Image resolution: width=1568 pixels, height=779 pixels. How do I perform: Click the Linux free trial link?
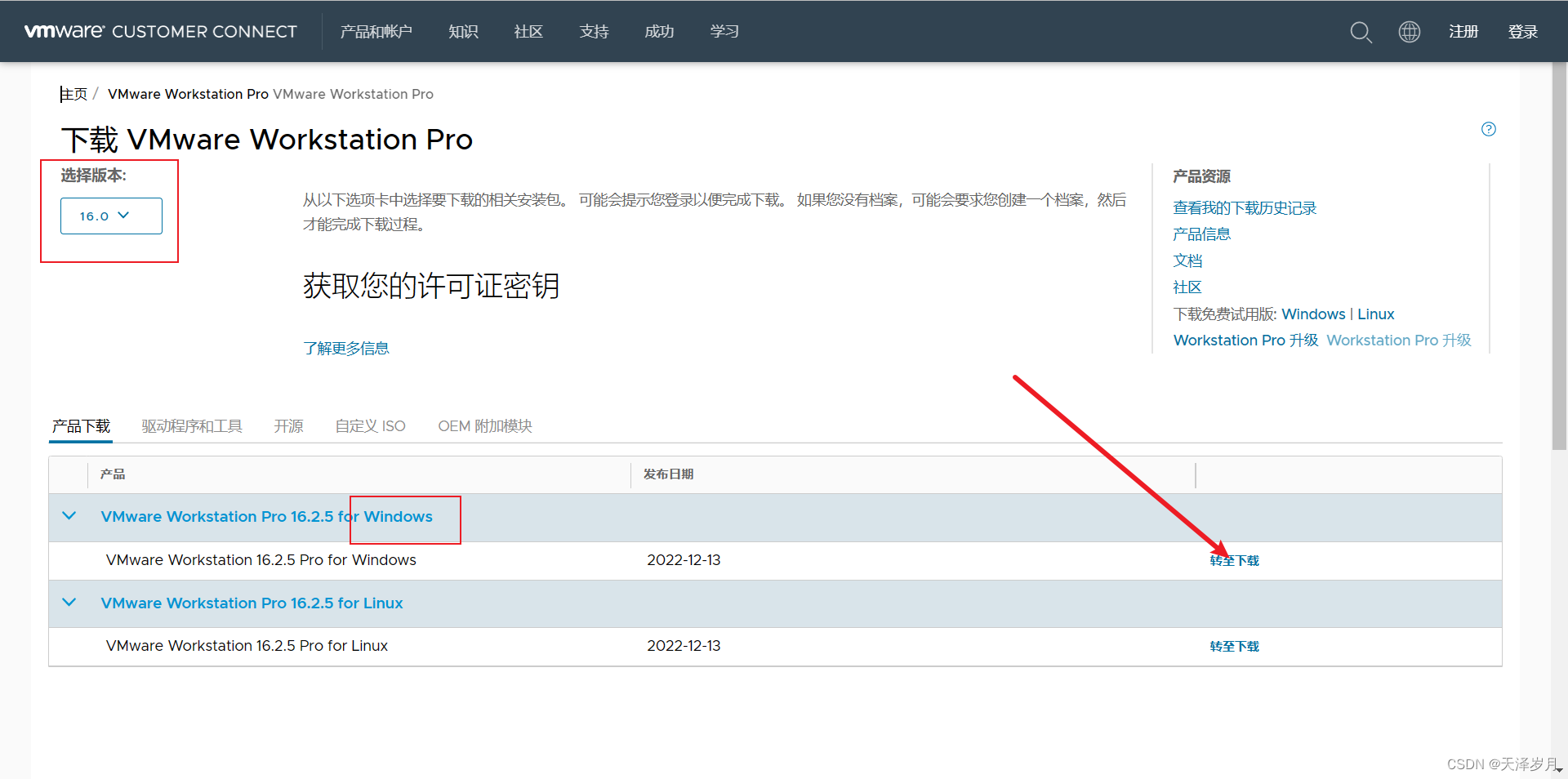click(x=1375, y=314)
